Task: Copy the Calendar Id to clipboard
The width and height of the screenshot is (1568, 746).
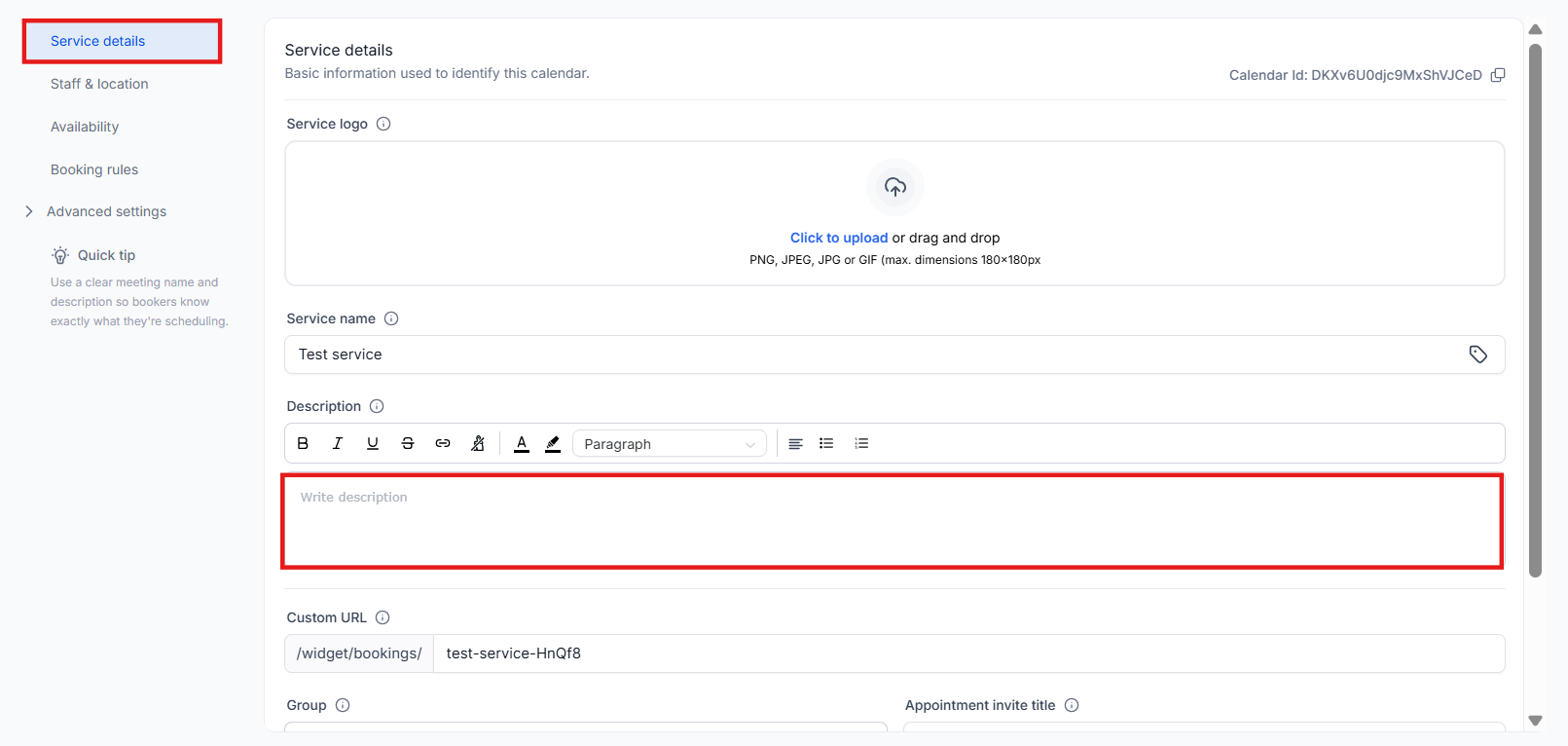Action: [1498, 75]
